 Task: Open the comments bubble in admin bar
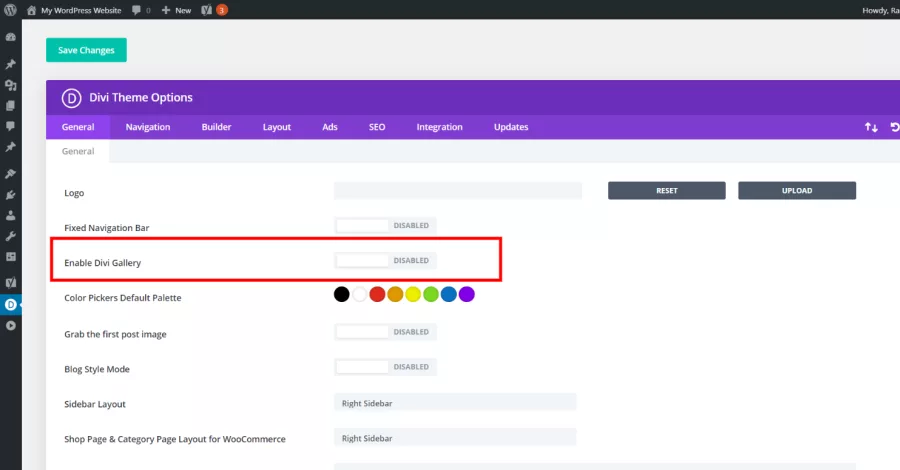pos(141,10)
